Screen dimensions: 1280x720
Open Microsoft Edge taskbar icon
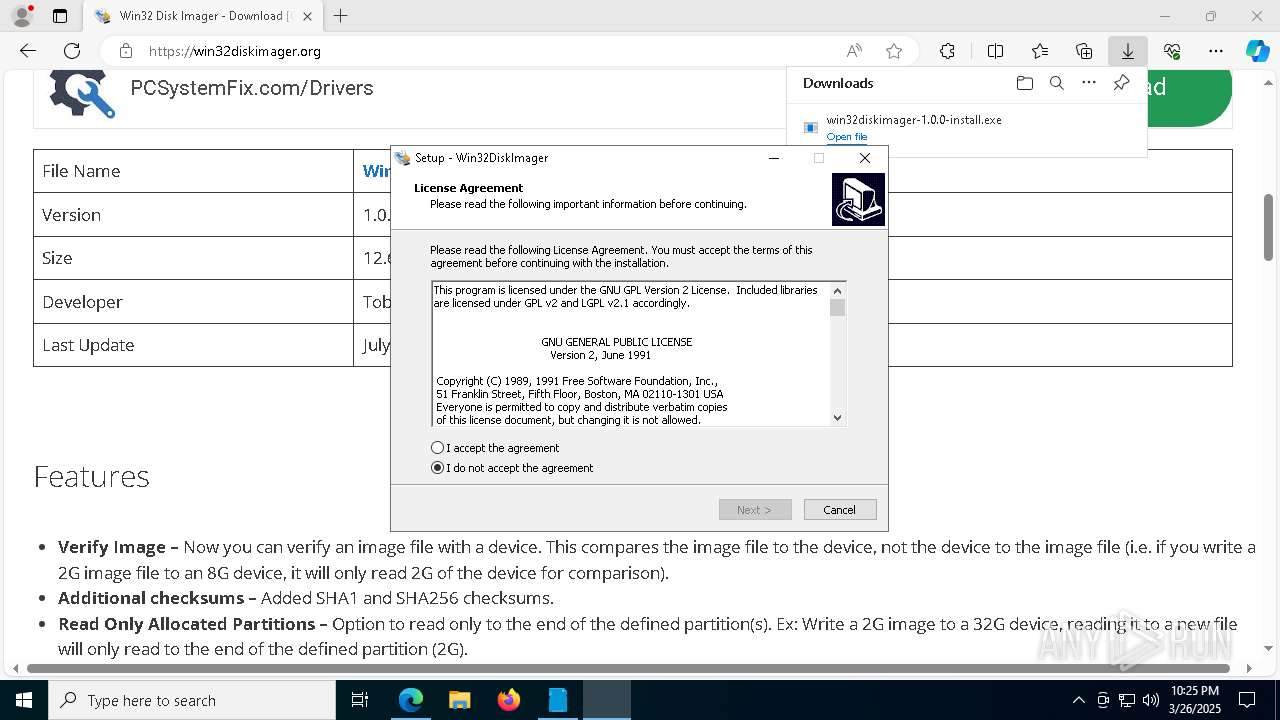click(411, 700)
